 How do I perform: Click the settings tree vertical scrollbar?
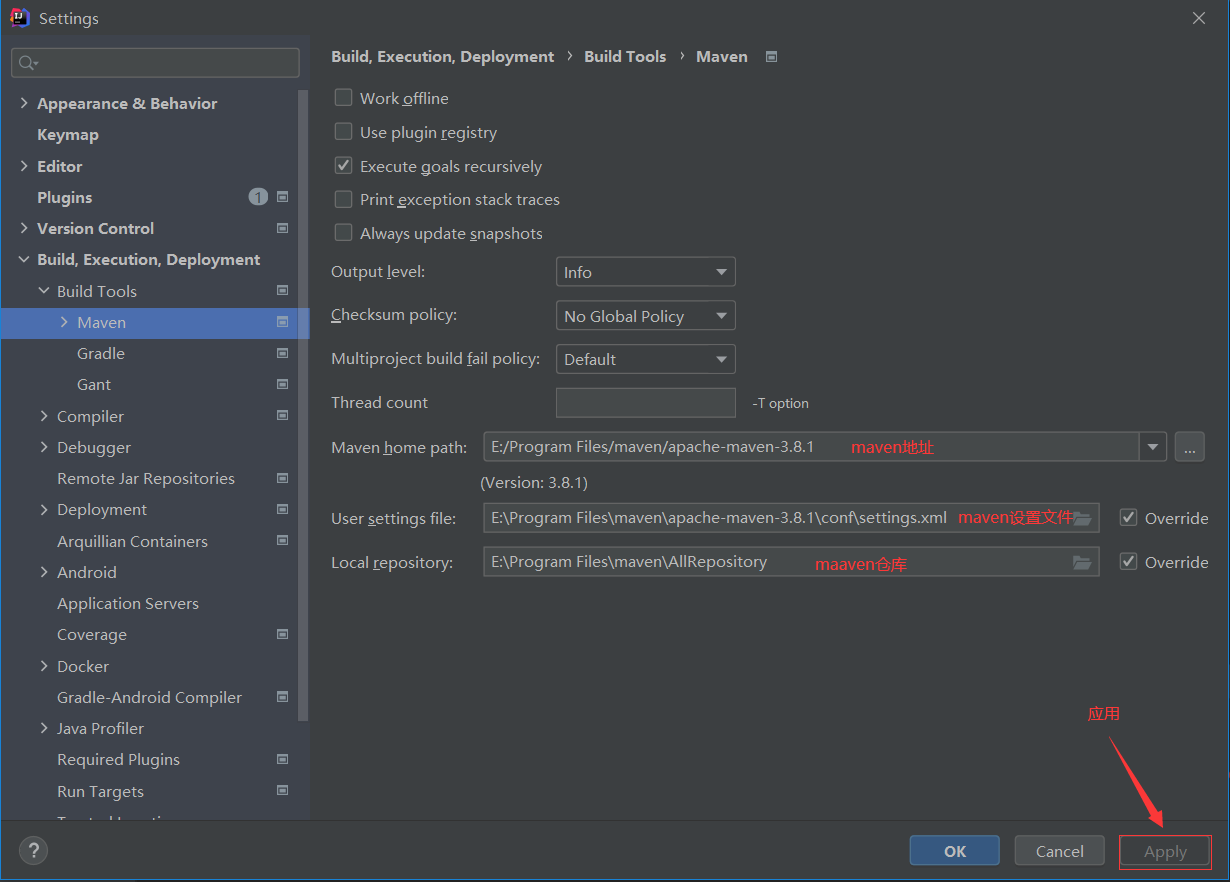304,400
